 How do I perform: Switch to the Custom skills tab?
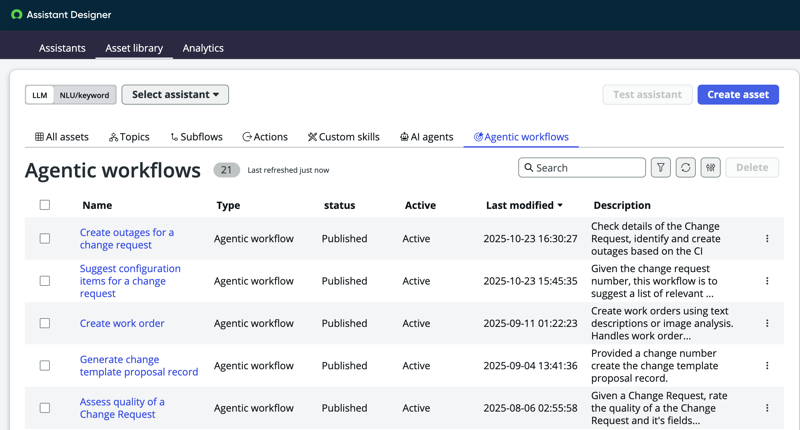[x=343, y=137]
